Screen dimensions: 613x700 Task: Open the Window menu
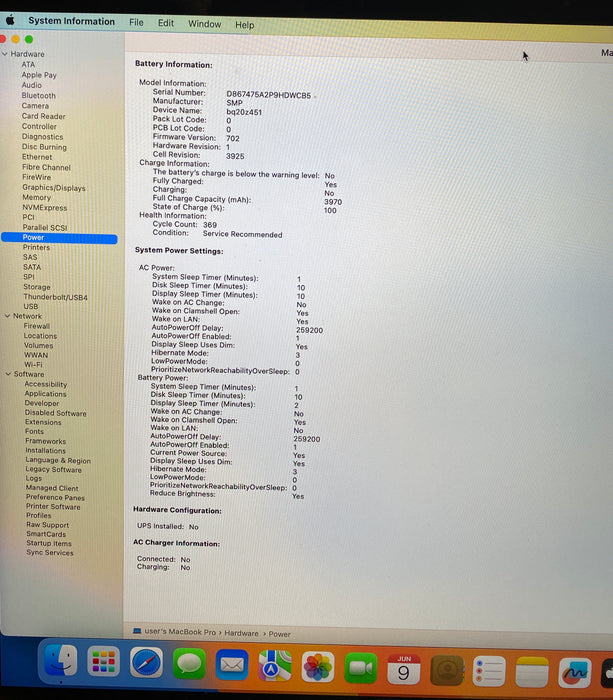click(x=204, y=24)
